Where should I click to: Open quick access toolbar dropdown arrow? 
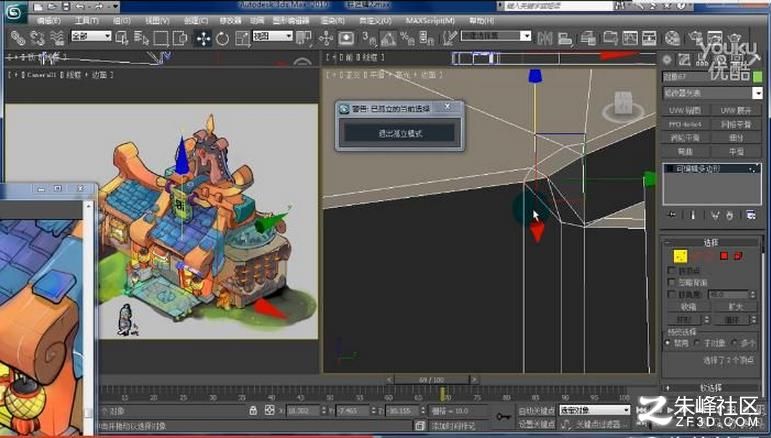coord(116,7)
